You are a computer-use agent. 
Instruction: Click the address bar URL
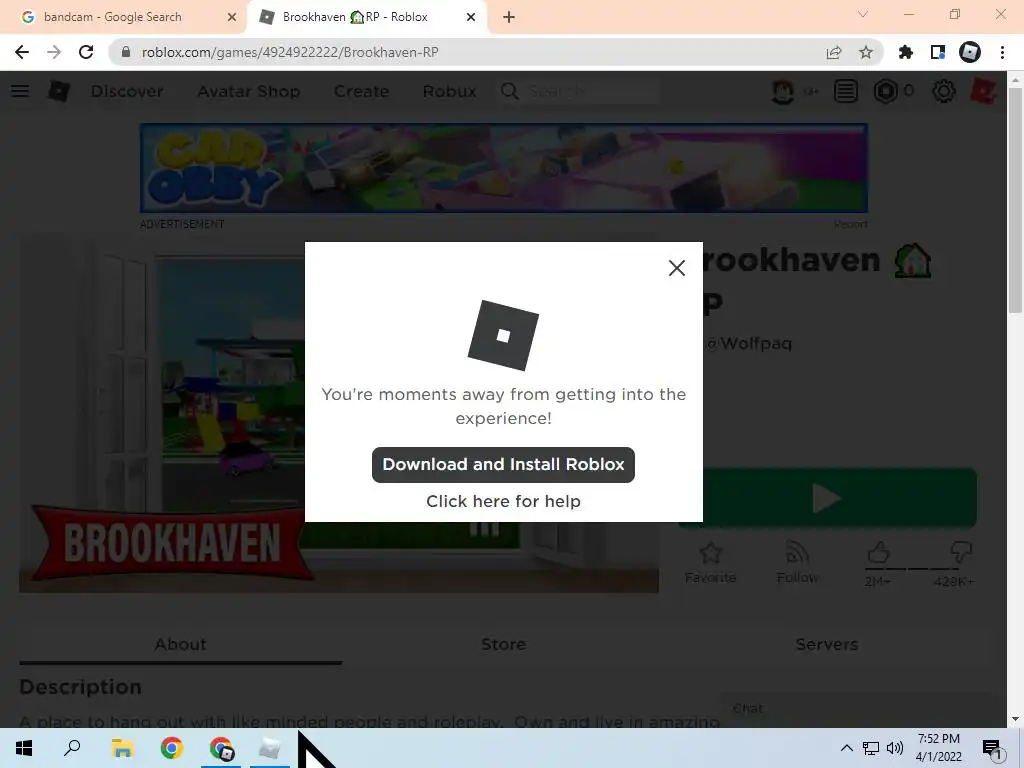pos(290,52)
